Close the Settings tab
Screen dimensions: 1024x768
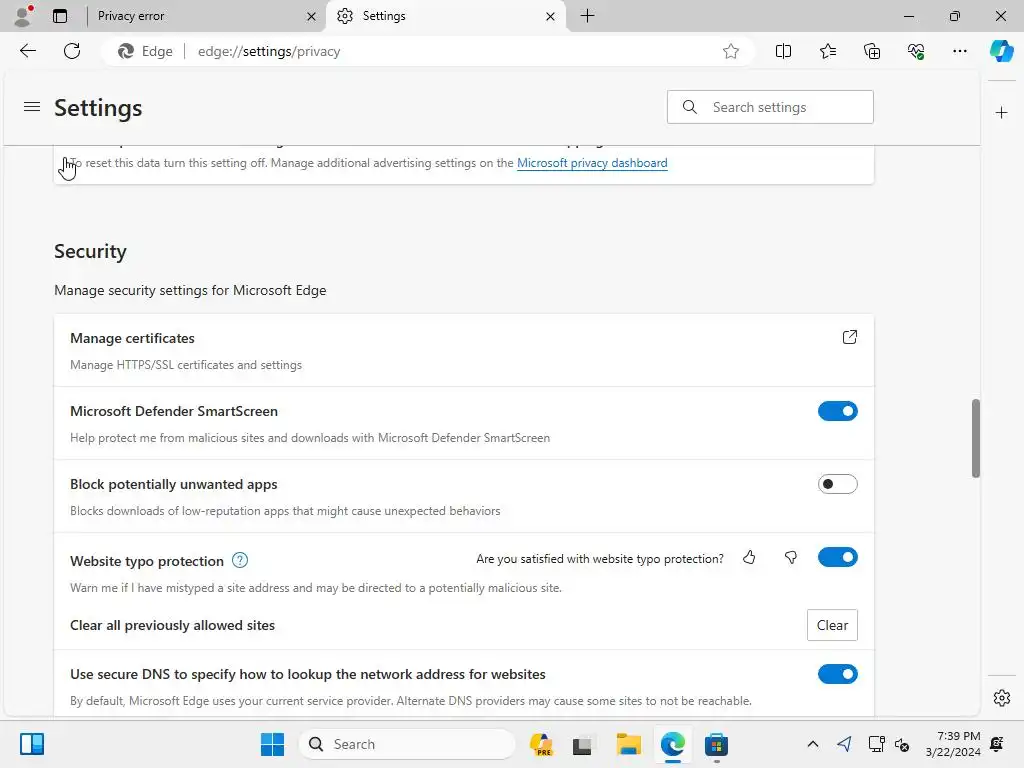(x=551, y=16)
